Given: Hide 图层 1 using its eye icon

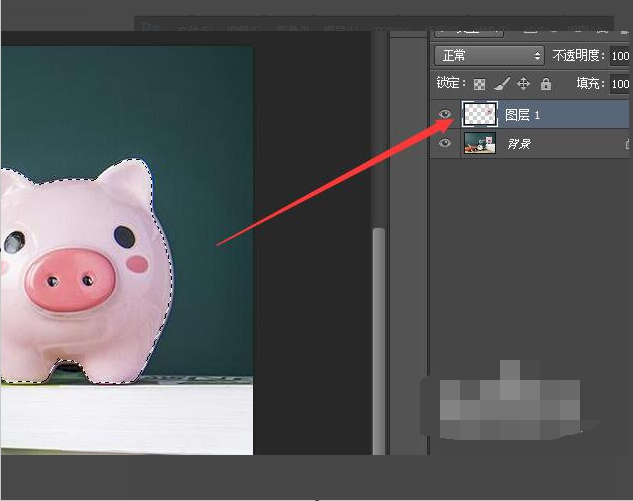Looking at the screenshot, I should tap(445, 114).
